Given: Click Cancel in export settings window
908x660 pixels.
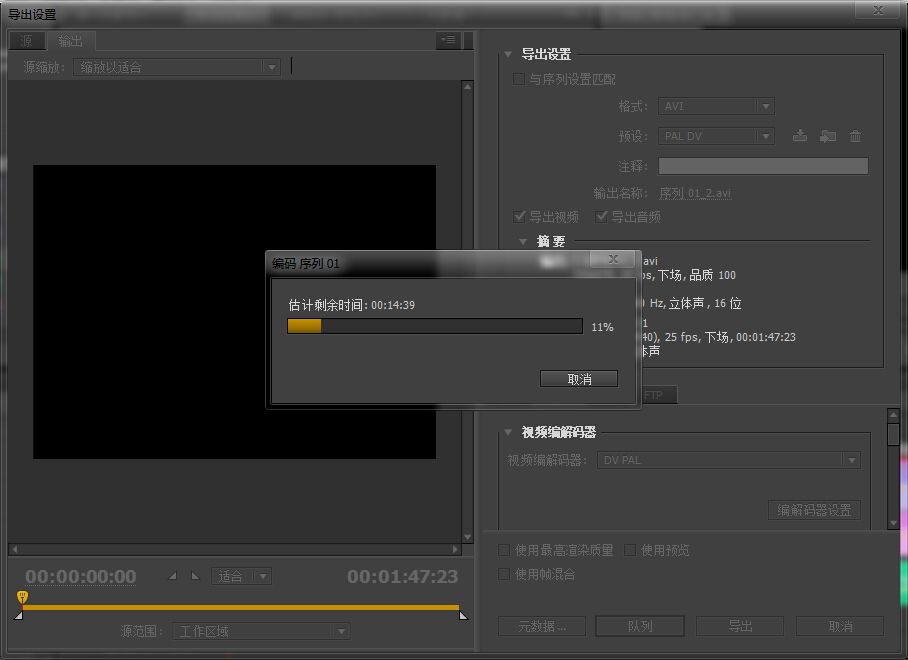Looking at the screenshot, I should [840, 626].
